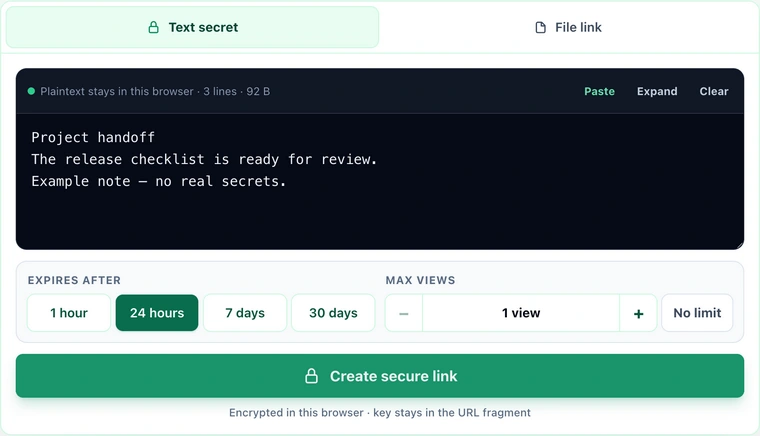Click 'The release checklist is ready for review.' line
760x436 pixels.
pyautogui.click(x=204, y=159)
